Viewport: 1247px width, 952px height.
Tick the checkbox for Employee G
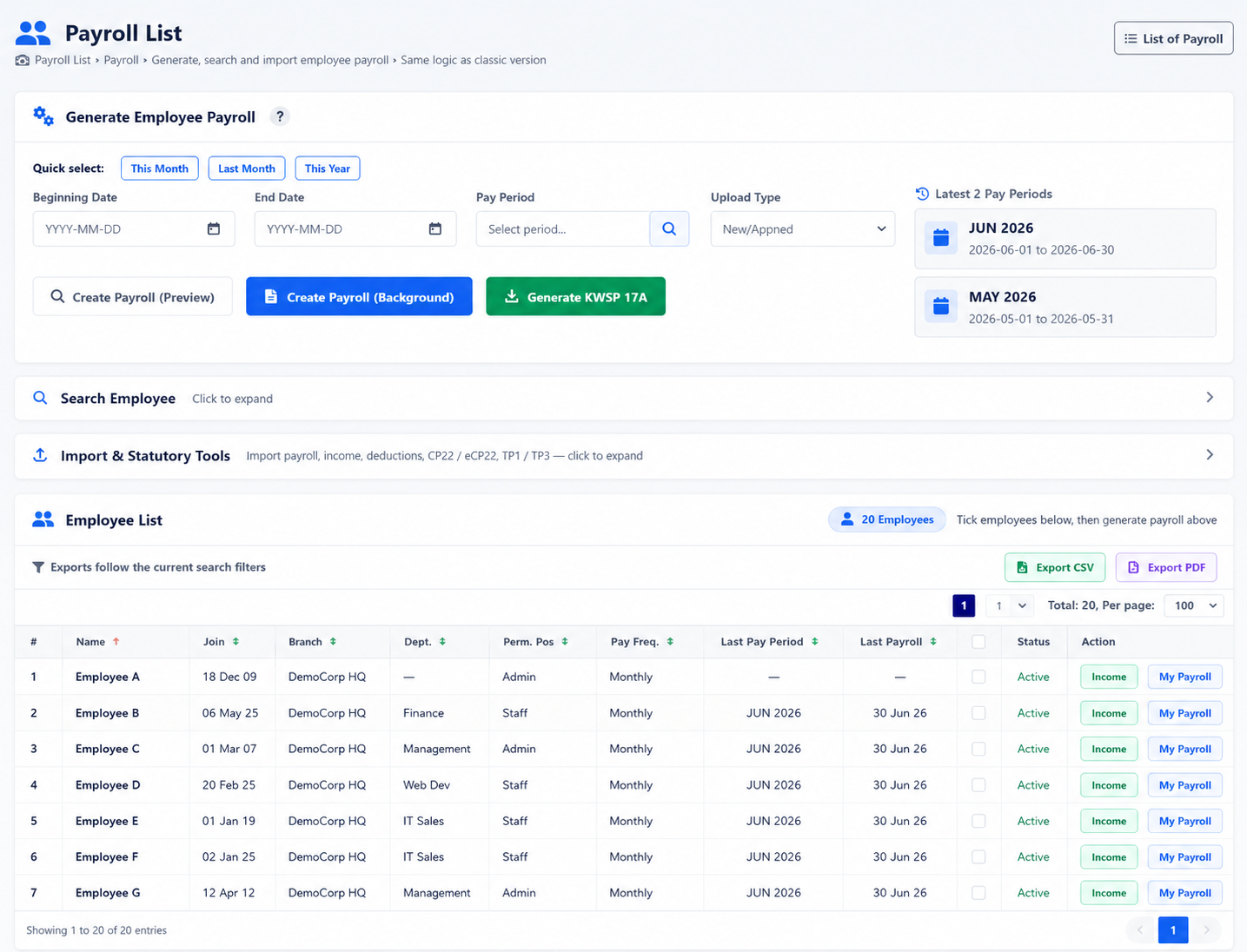click(x=978, y=893)
